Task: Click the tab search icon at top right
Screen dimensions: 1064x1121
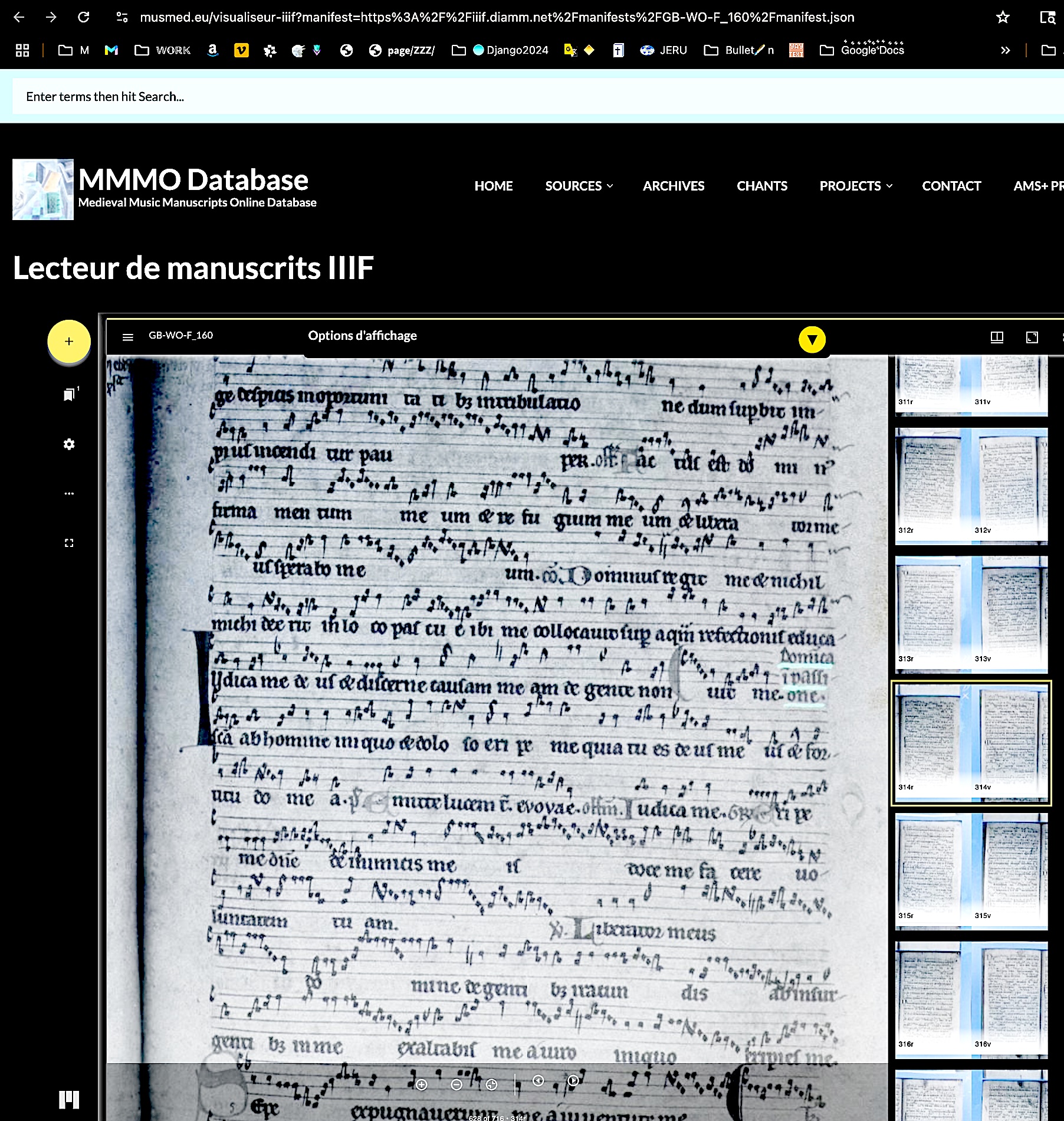Action: pyautogui.click(x=1047, y=17)
